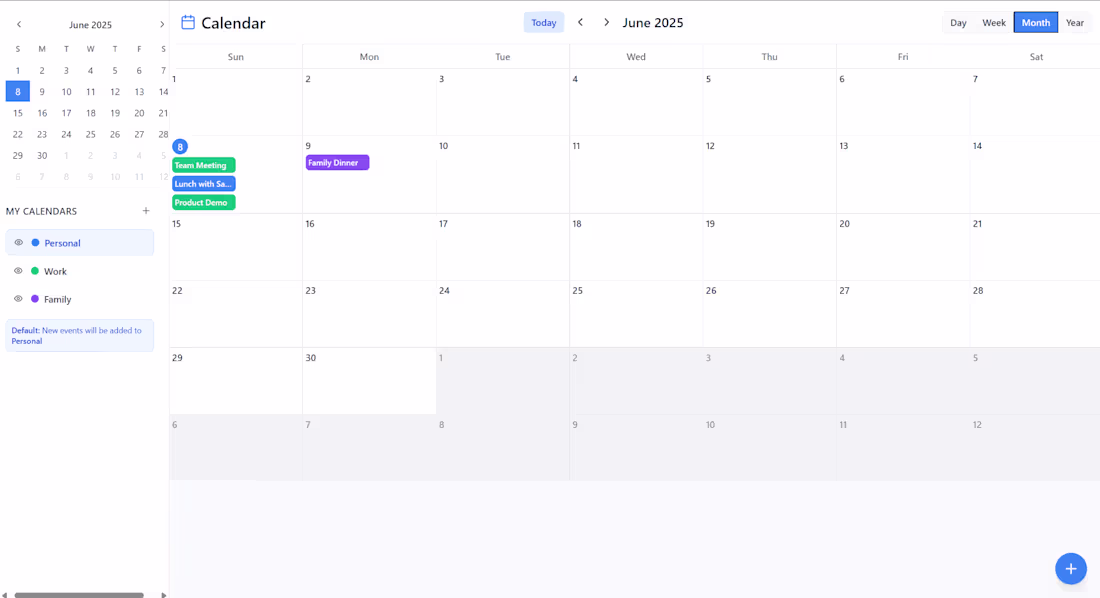The width and height of the screenshot is (1100, 598).
Task: Click the back chevron in the mini calendar
Action: (18, 24)
